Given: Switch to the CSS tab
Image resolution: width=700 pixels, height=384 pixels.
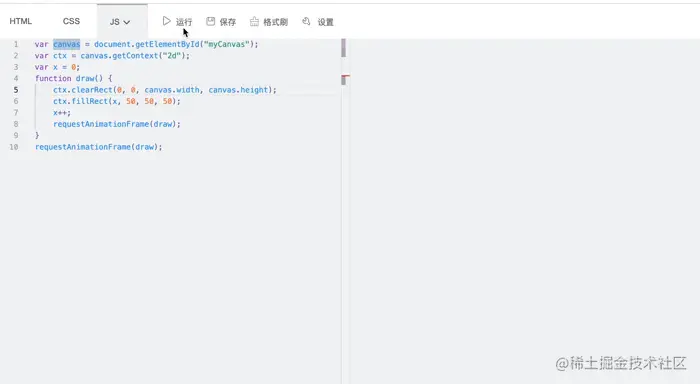Looking at the screenshot, I should click(x=71, y=21).
